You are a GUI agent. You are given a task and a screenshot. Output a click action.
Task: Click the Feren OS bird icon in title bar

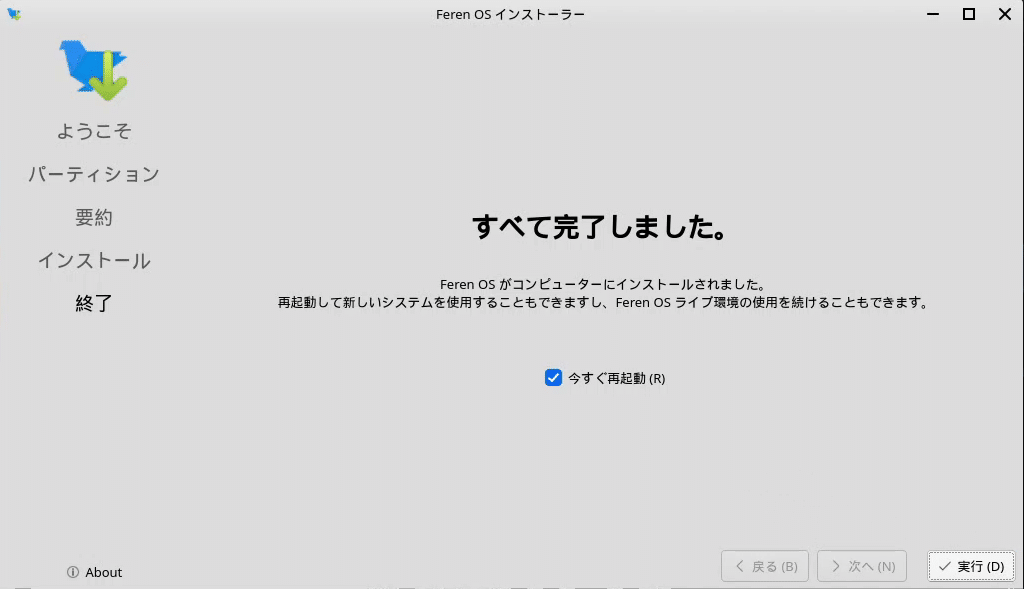coord(14,14)
